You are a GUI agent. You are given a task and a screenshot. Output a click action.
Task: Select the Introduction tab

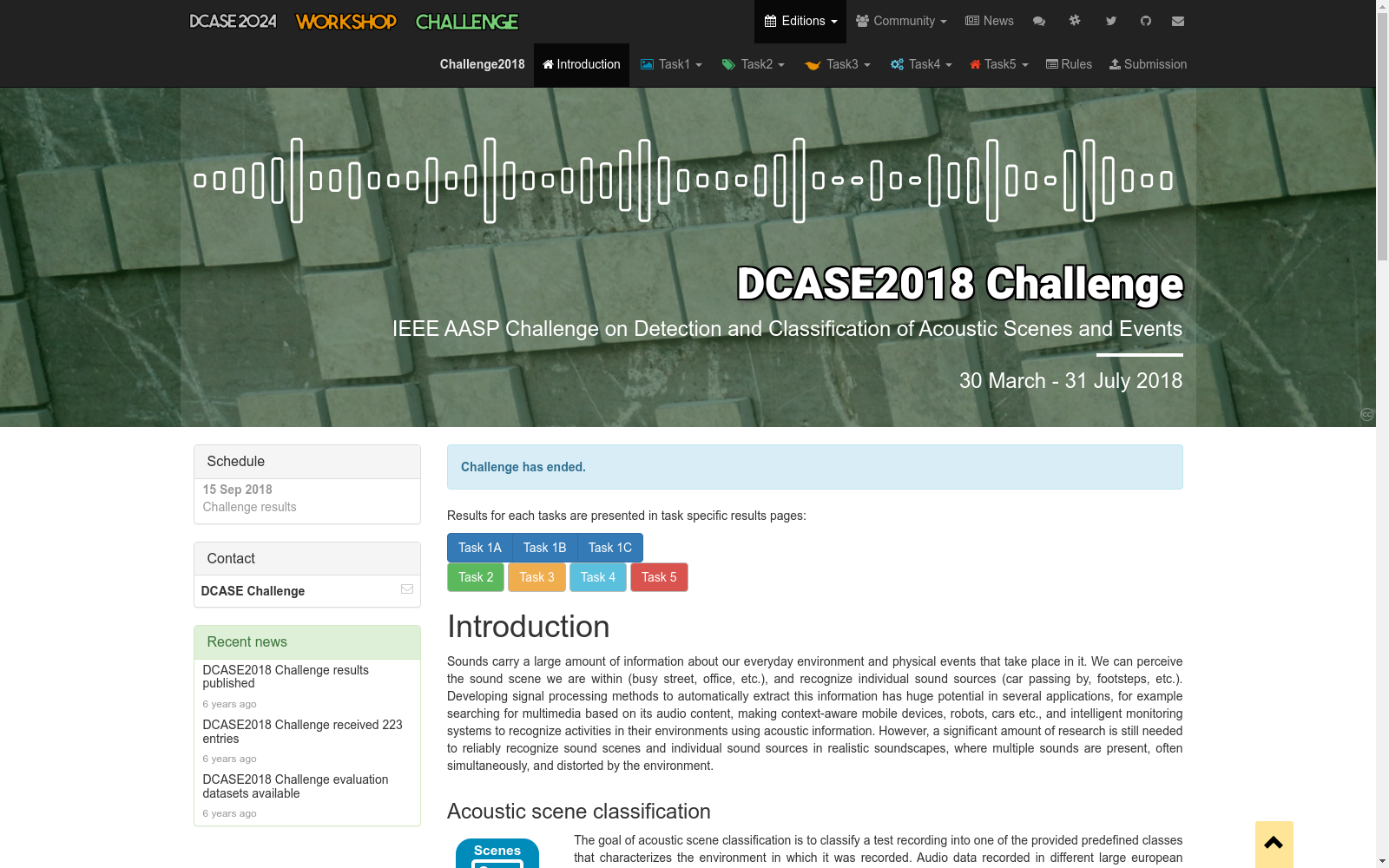[x=582, y=65]
